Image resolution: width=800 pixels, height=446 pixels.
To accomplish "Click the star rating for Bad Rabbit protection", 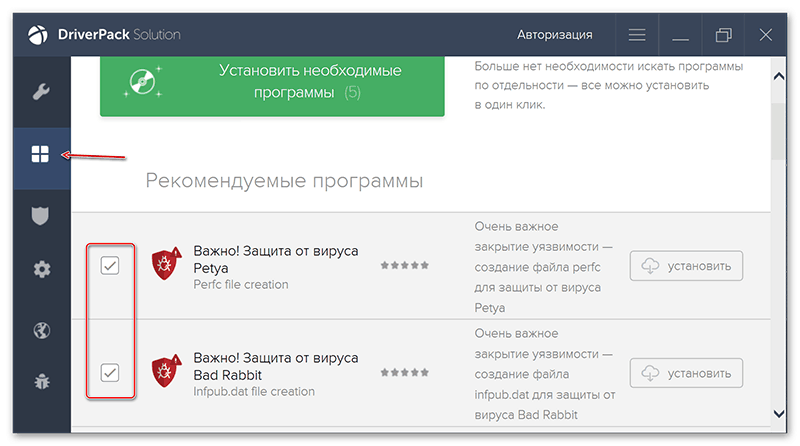I will click(x=404, y=373).
